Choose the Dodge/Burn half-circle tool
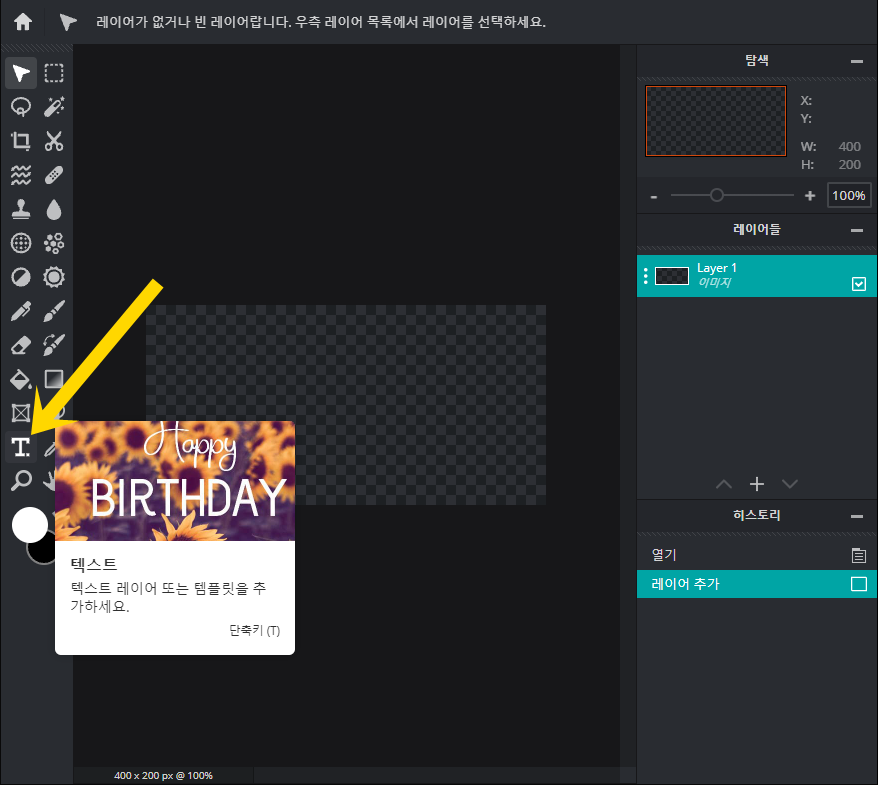Image resolution: width=878 pixels, height=785 pixels. (x=21, y=277)
